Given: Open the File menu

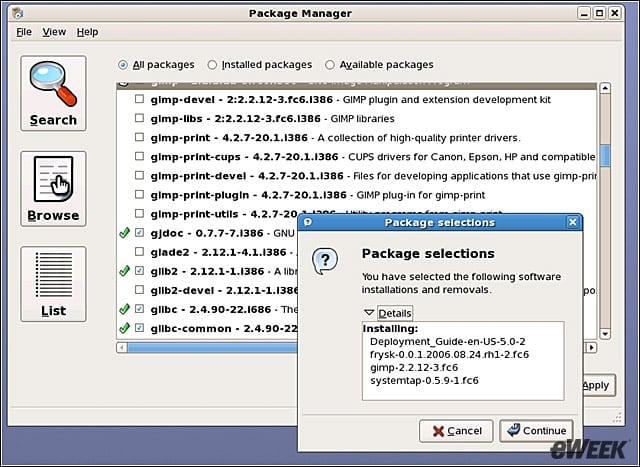Looking at the screenshot, I should point(24,32).
